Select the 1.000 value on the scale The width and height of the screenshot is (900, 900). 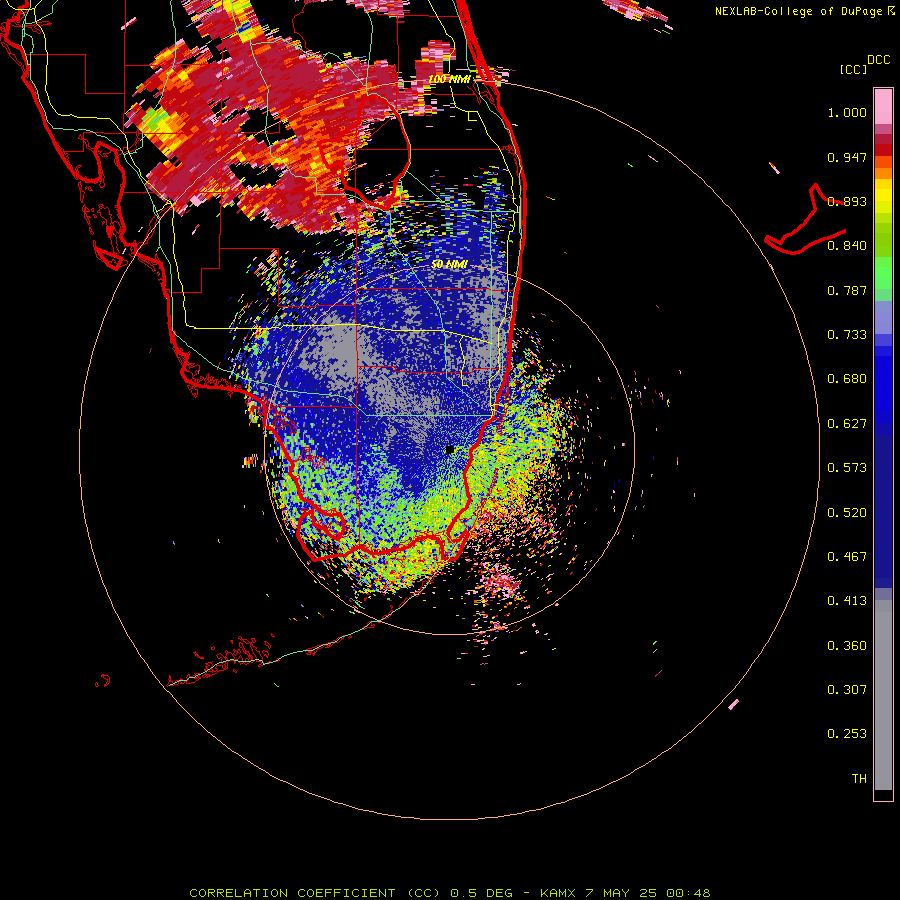click(847, 112)
